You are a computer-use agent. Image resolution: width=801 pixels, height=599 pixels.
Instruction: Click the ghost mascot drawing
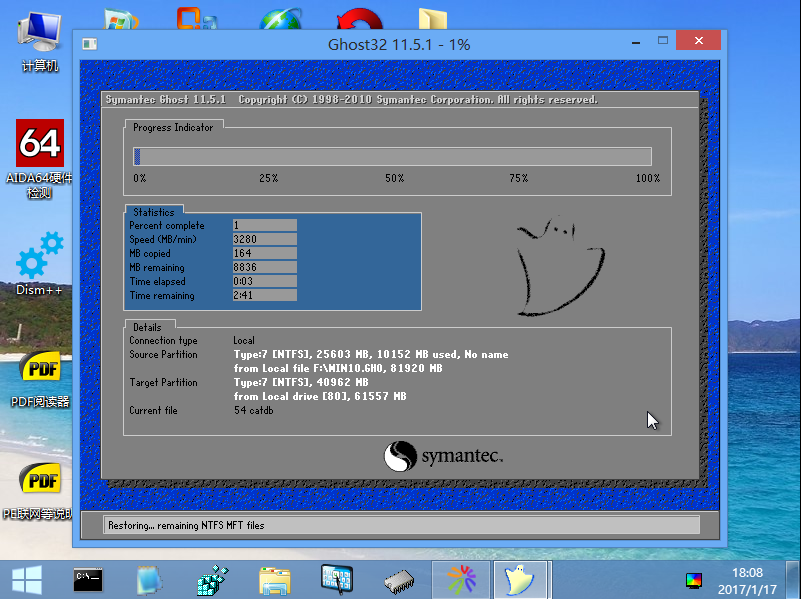click(x=560, y=266)
